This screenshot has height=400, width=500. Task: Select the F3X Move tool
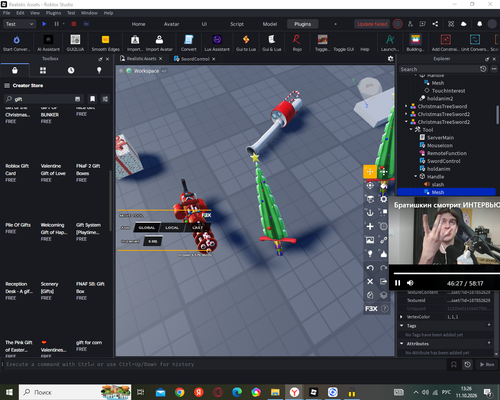pyautogui.click(x=370, y=172)
